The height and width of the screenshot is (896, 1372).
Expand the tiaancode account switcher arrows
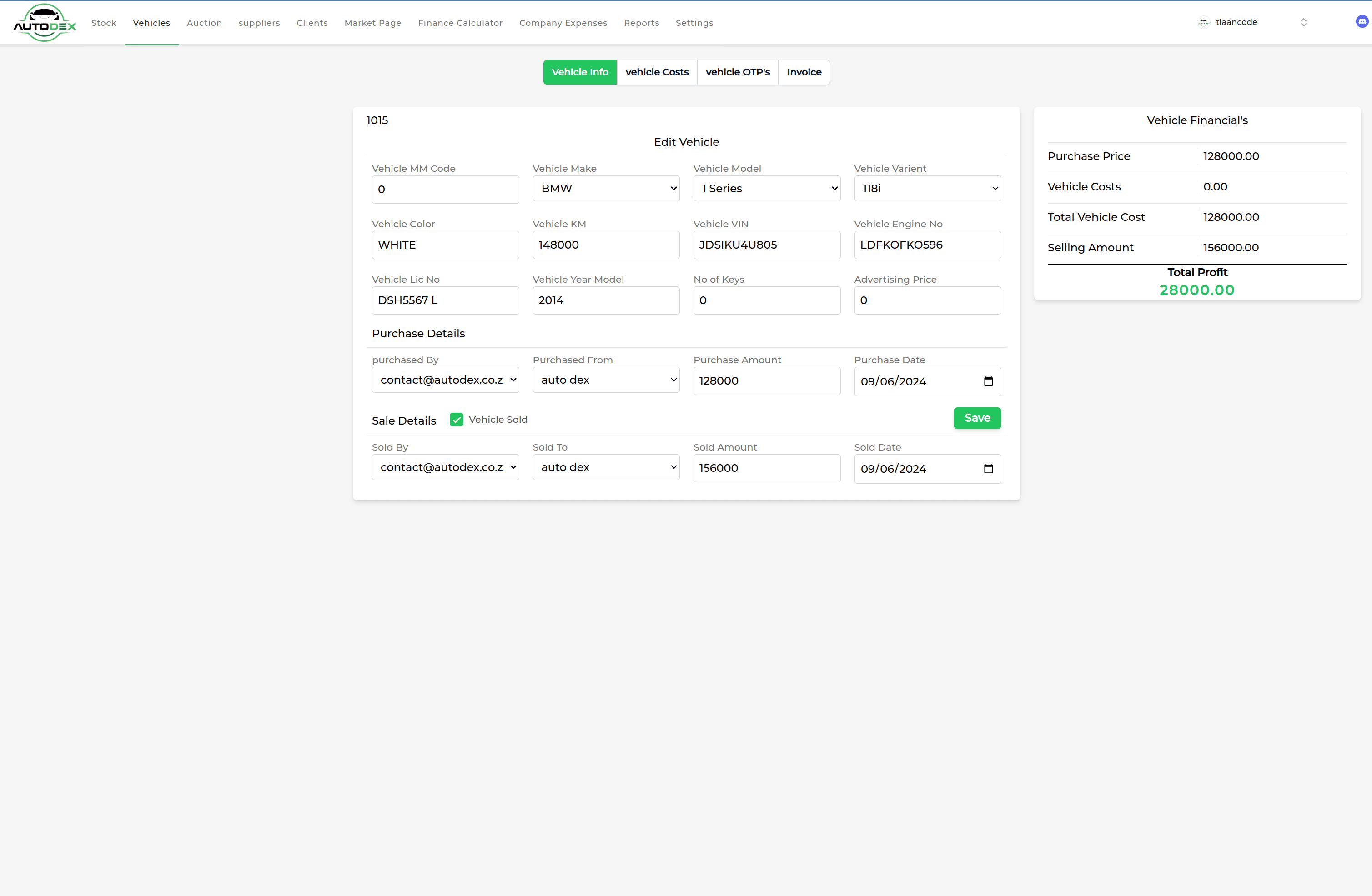tap(1303, 22)
